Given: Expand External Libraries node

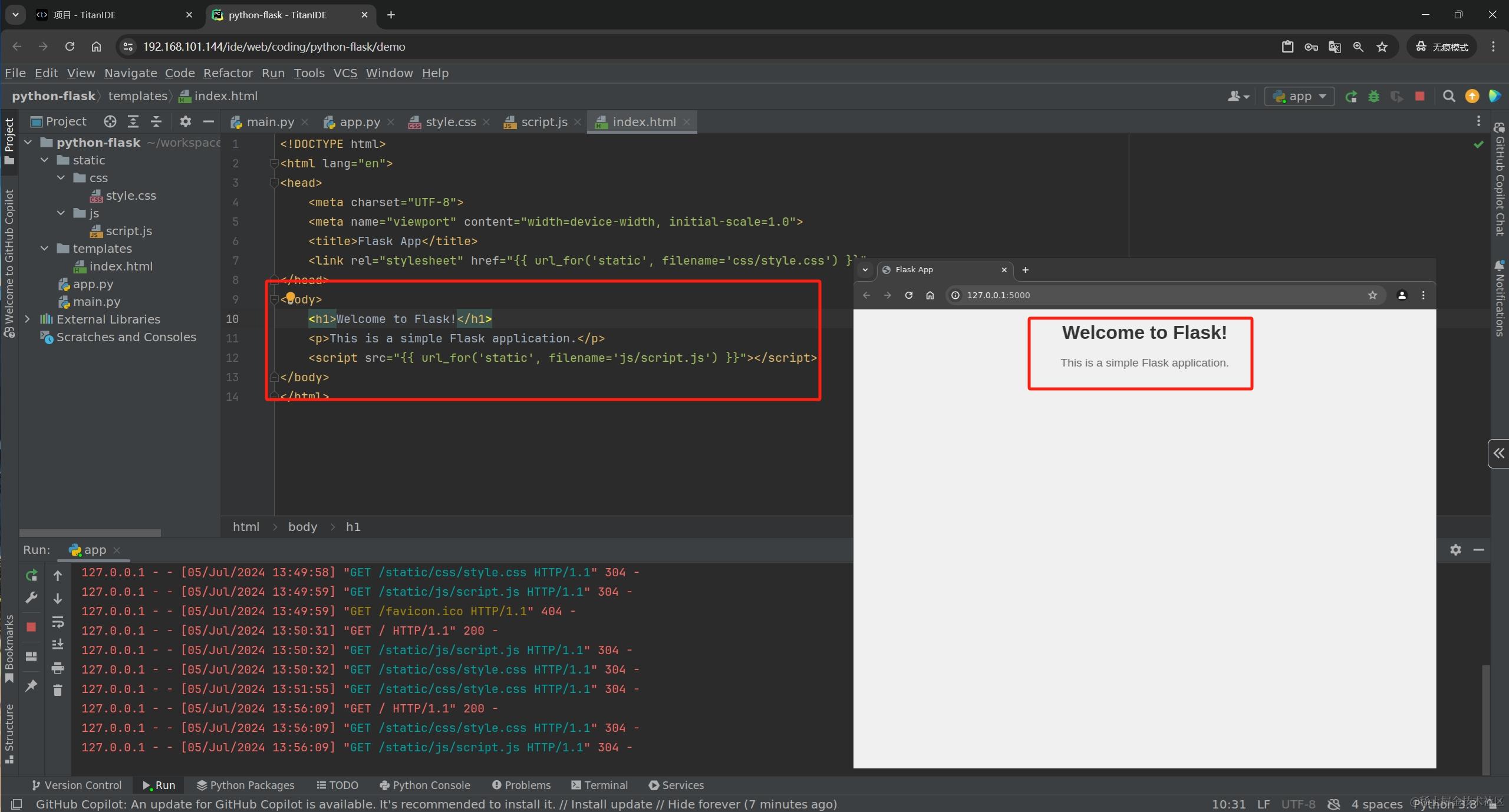Looking at the screenshot, I should [27, 319].
